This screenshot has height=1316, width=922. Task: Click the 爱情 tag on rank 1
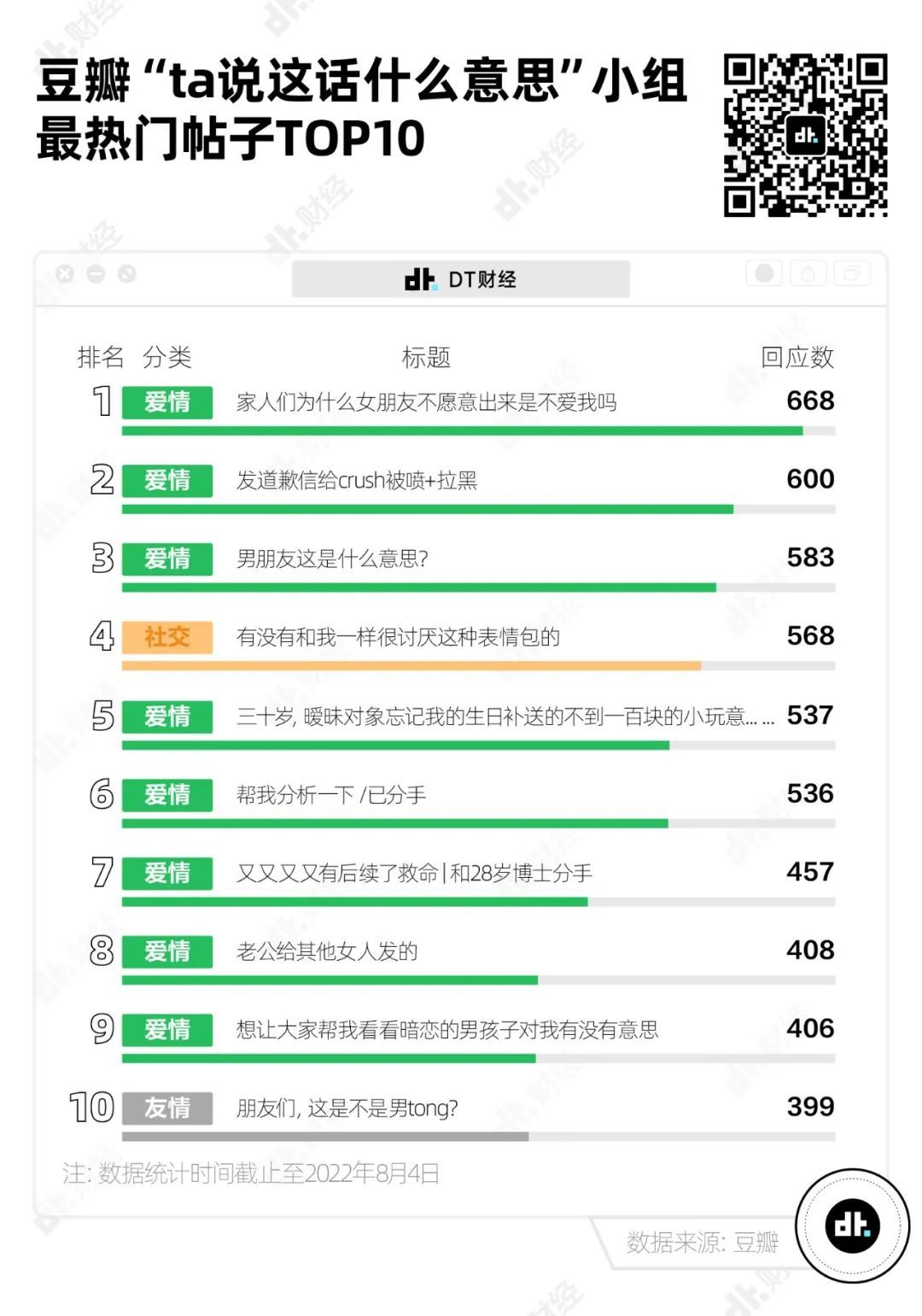[x=167, y=402]
